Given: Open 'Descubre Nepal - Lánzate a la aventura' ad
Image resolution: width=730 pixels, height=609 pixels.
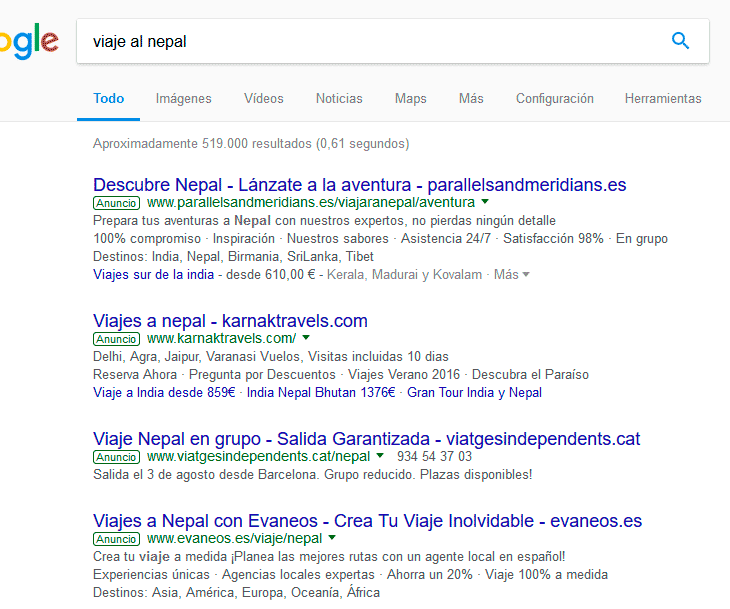Looking at the screenshot, I should [x=359, y=185].
